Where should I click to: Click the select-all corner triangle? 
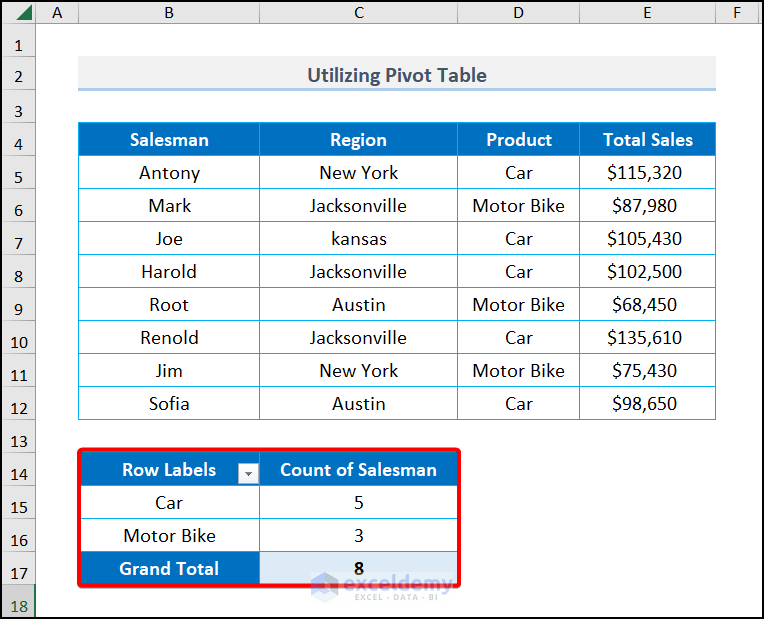pyautogui.click(x=18, y=13)
